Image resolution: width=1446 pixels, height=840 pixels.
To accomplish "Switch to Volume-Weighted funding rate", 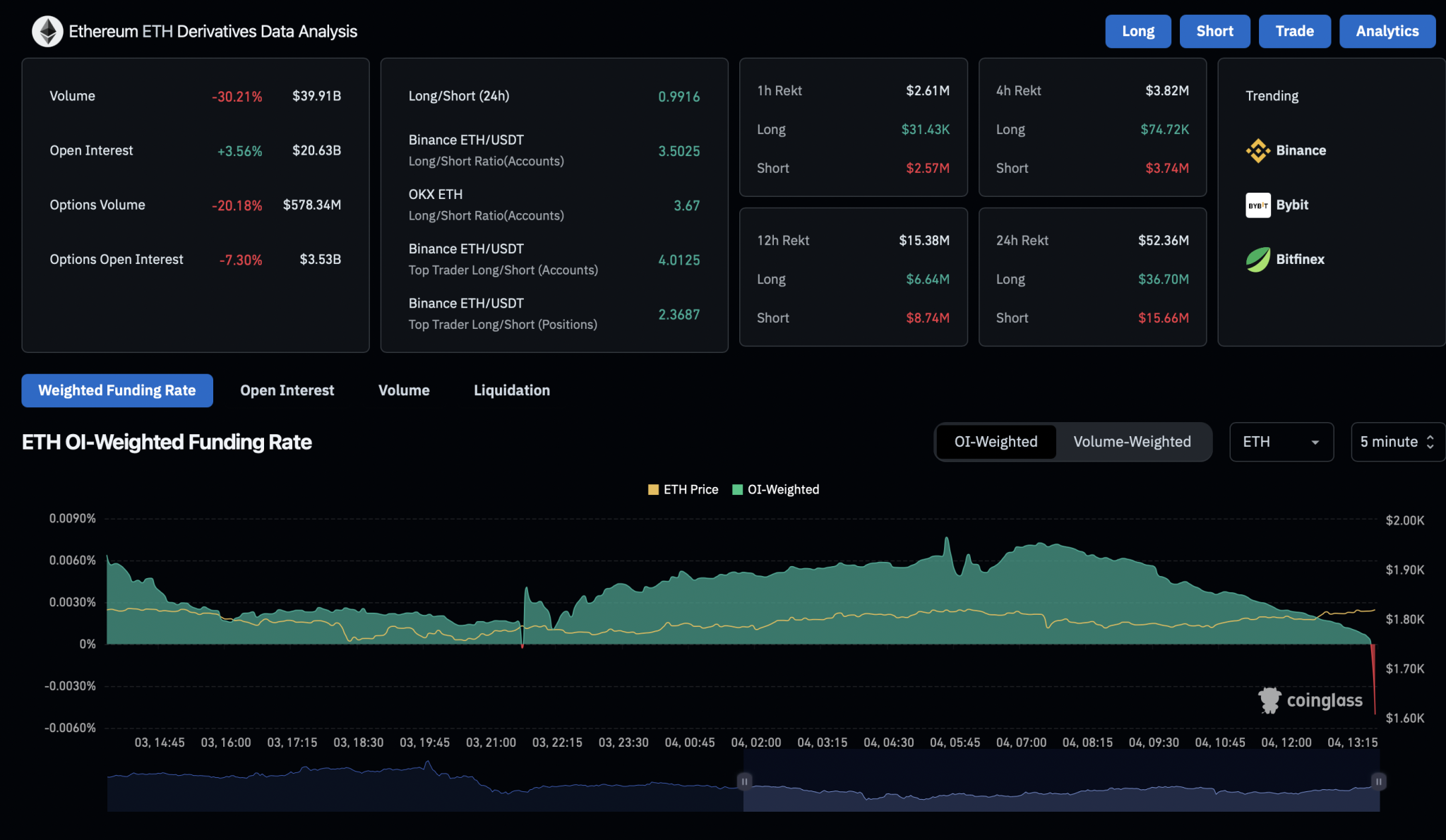I will click(x=1132, y=442).
